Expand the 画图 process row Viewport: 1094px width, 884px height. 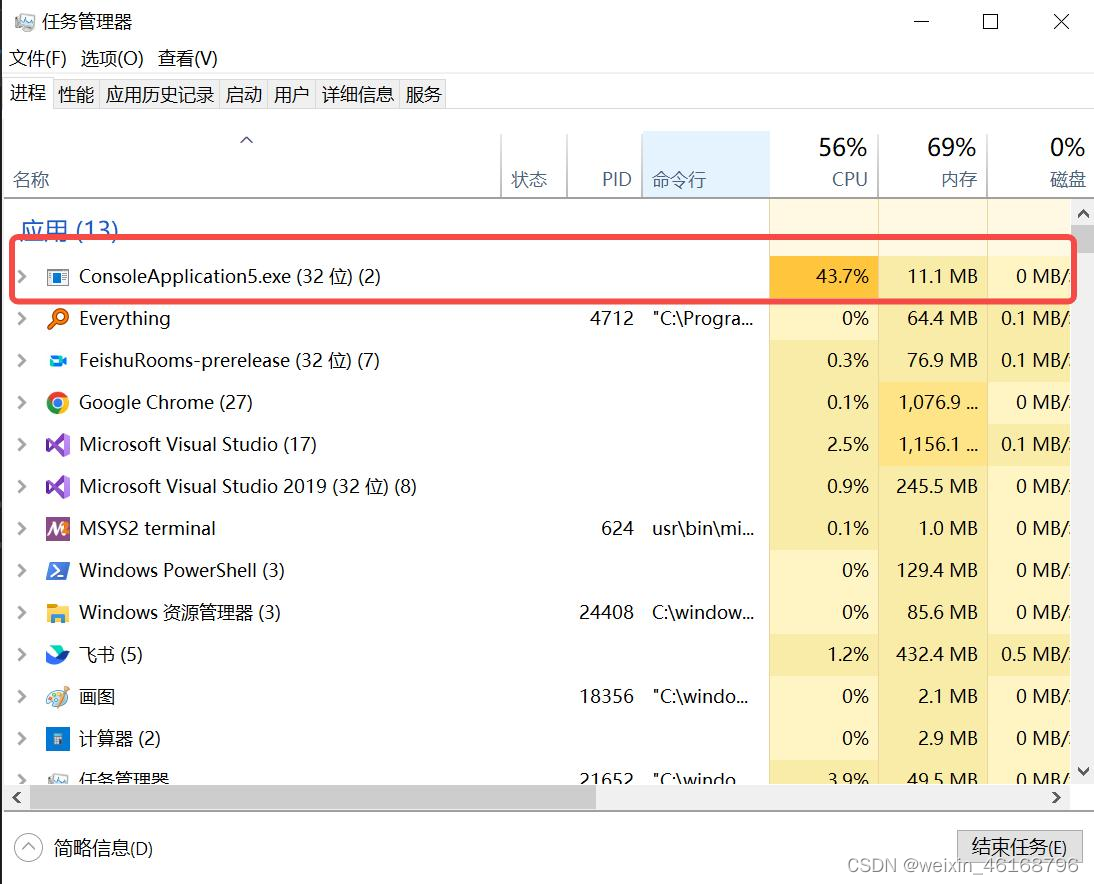click(x=22, y=696)
